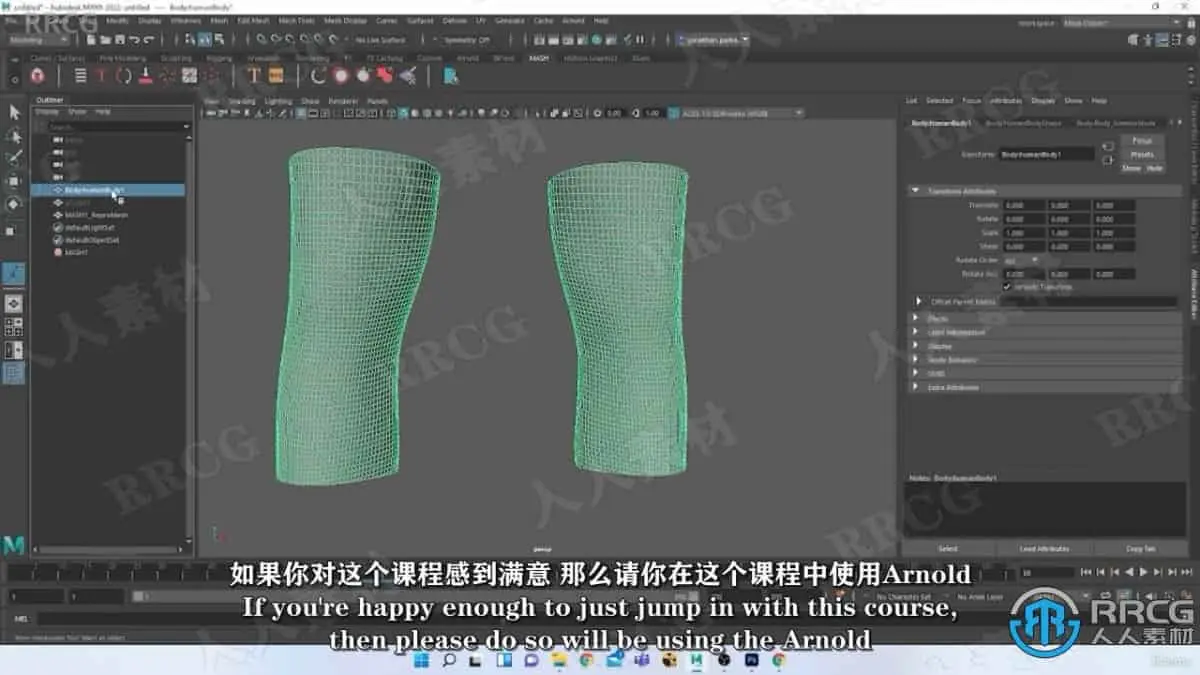The image size is (1200, 675).
Task: Click the Load Attributes button
Action: [x=1044, y=549]
